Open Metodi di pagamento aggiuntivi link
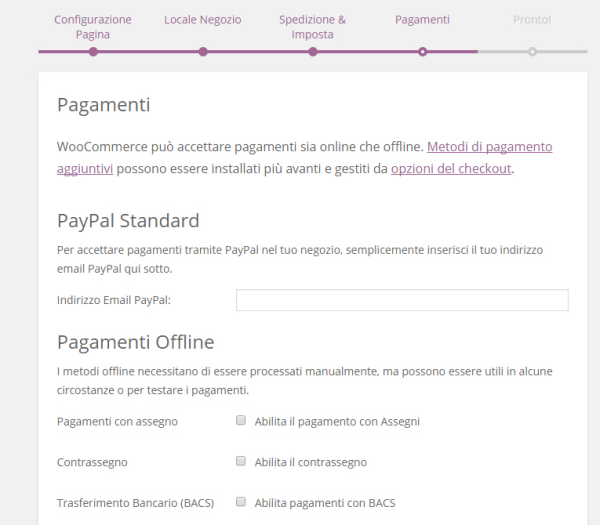The image size is (600, 525). [489, 147]
